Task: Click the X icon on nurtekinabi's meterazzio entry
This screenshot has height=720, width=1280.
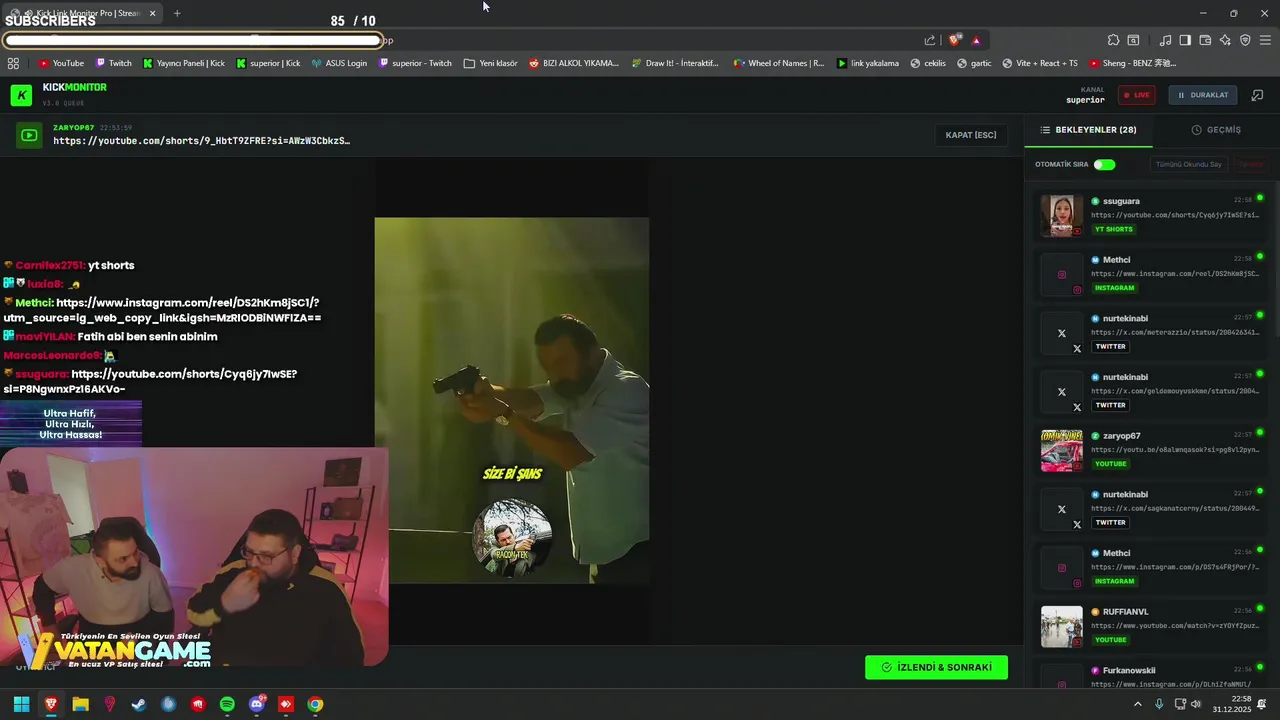Action: (x=1062, y=333)
